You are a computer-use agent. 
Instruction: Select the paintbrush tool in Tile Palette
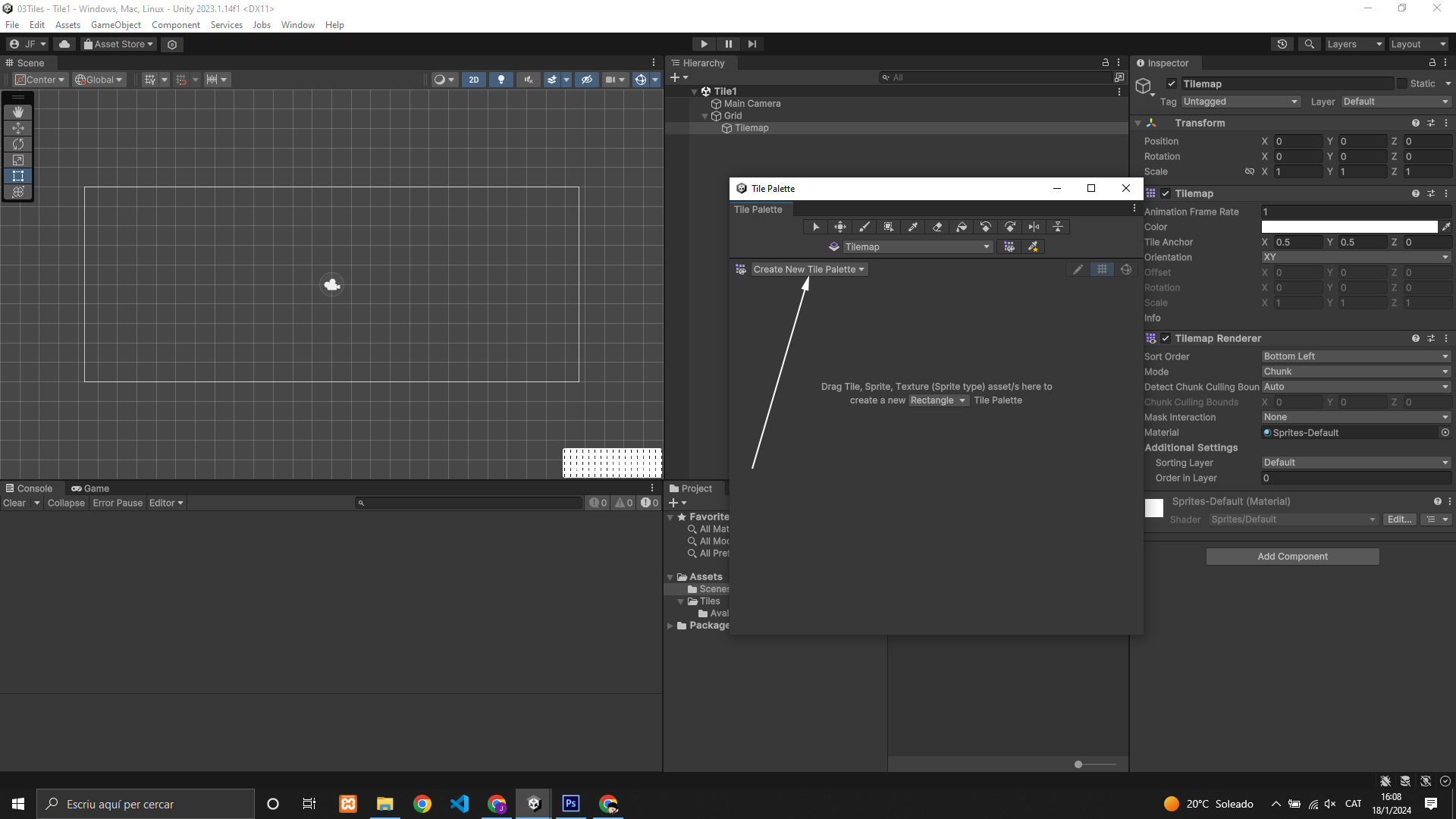pos(864,227)
